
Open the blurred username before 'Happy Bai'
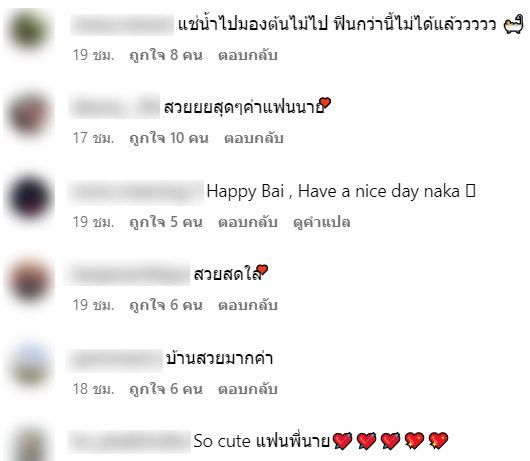pyautogui.click(x=135, y=193)
